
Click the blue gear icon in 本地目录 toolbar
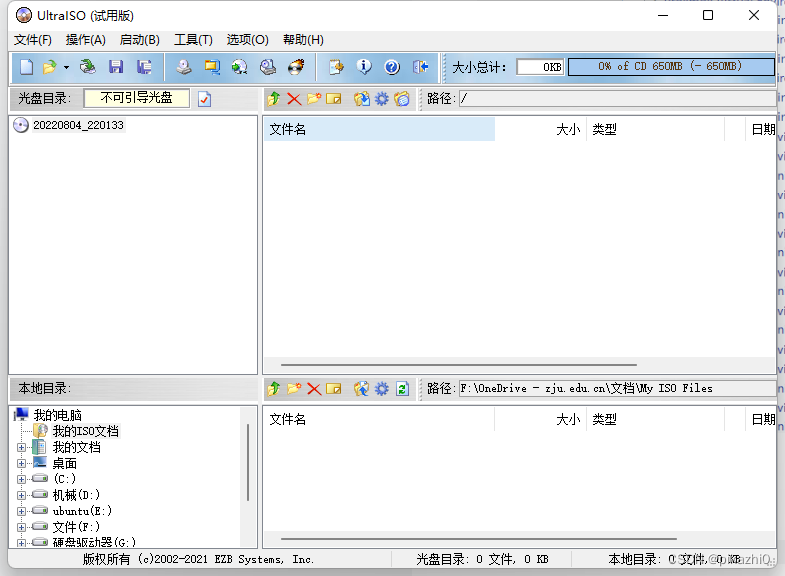click(381, 389)
